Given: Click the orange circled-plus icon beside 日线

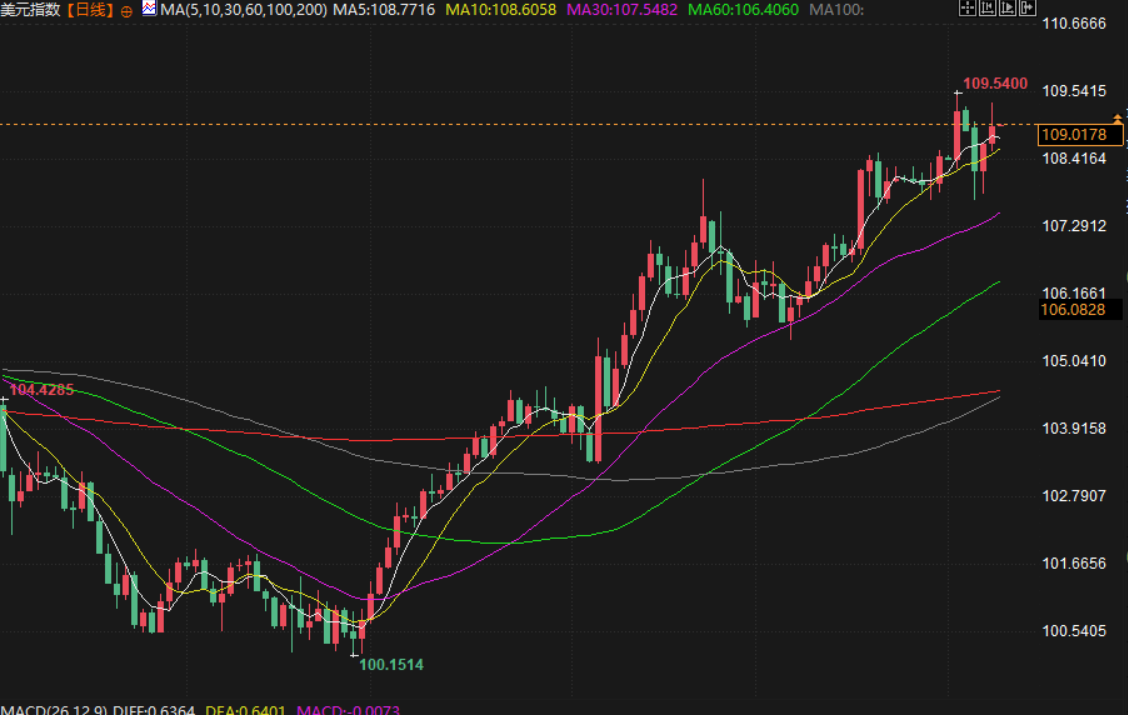Looking at the screenshot, I should pos(126,11).
